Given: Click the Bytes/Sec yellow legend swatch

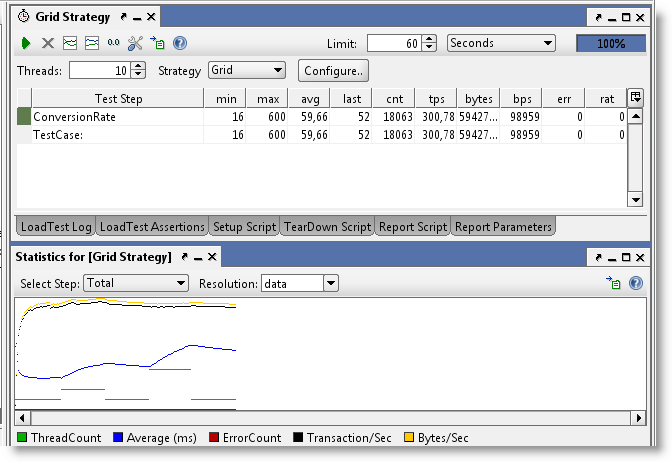Looking at the screenshot, I should [409, 437].
